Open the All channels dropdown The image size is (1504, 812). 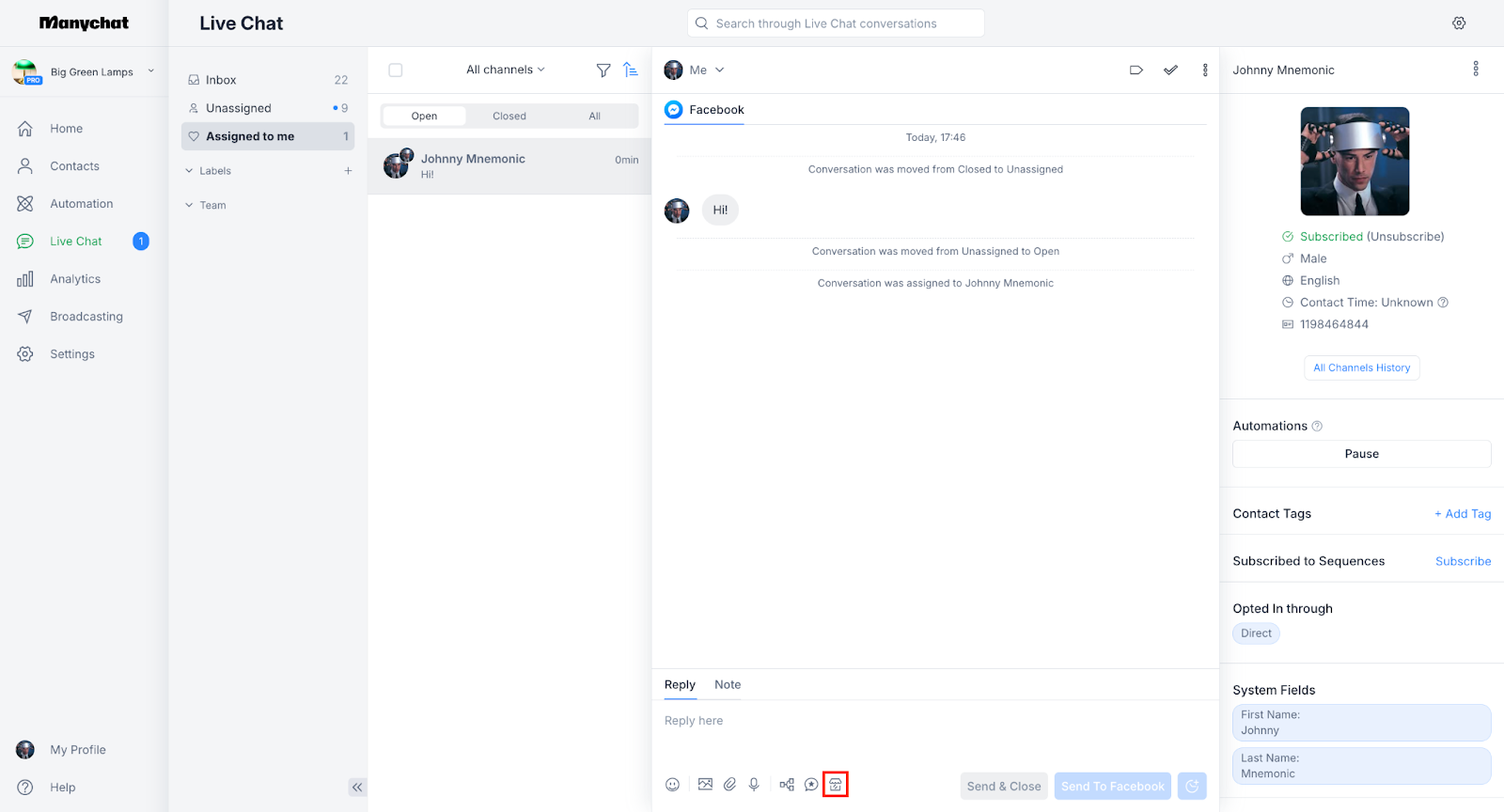(x=506, y=70)
